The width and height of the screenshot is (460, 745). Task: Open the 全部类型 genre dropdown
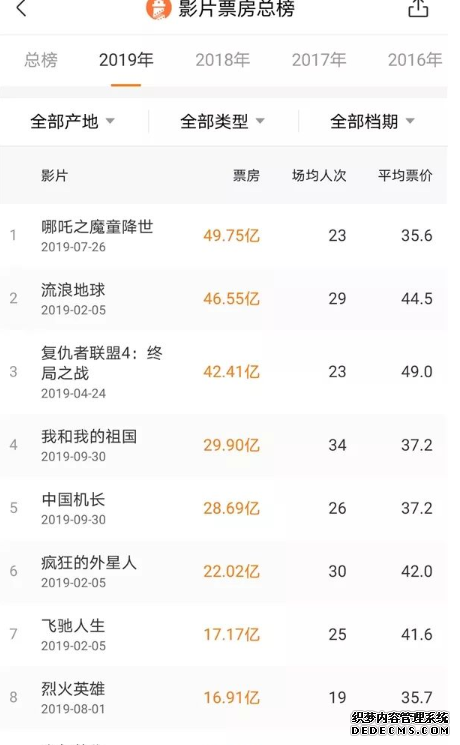tap(222, 122)
